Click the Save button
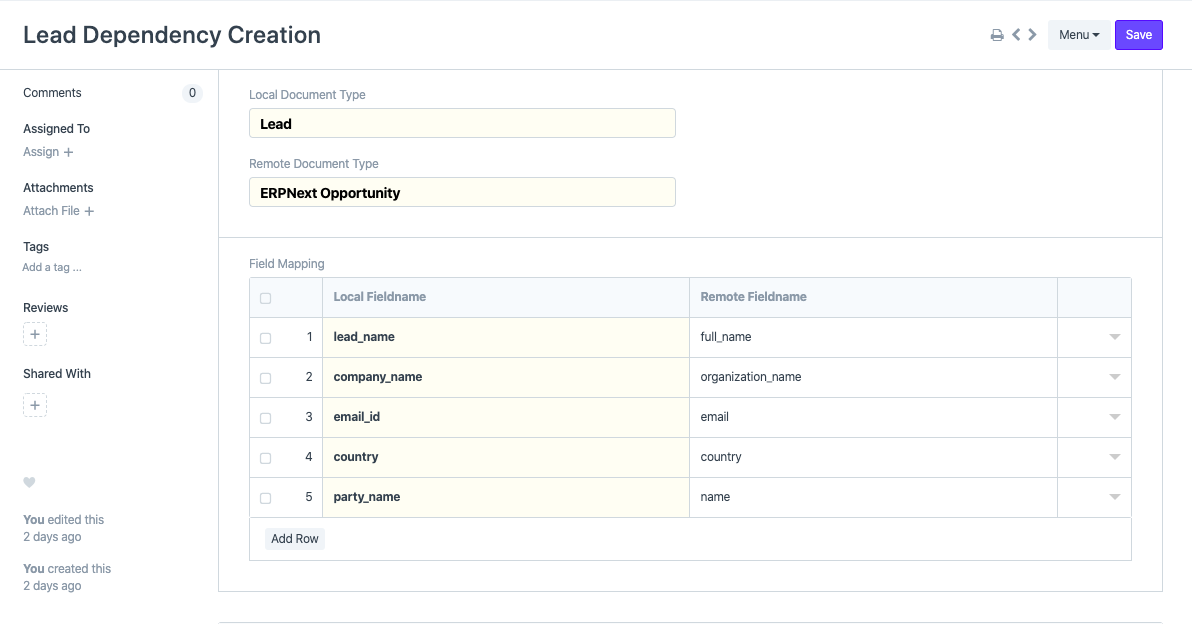This screenshot has width=1192, height=624. [x=1138, y=34]
